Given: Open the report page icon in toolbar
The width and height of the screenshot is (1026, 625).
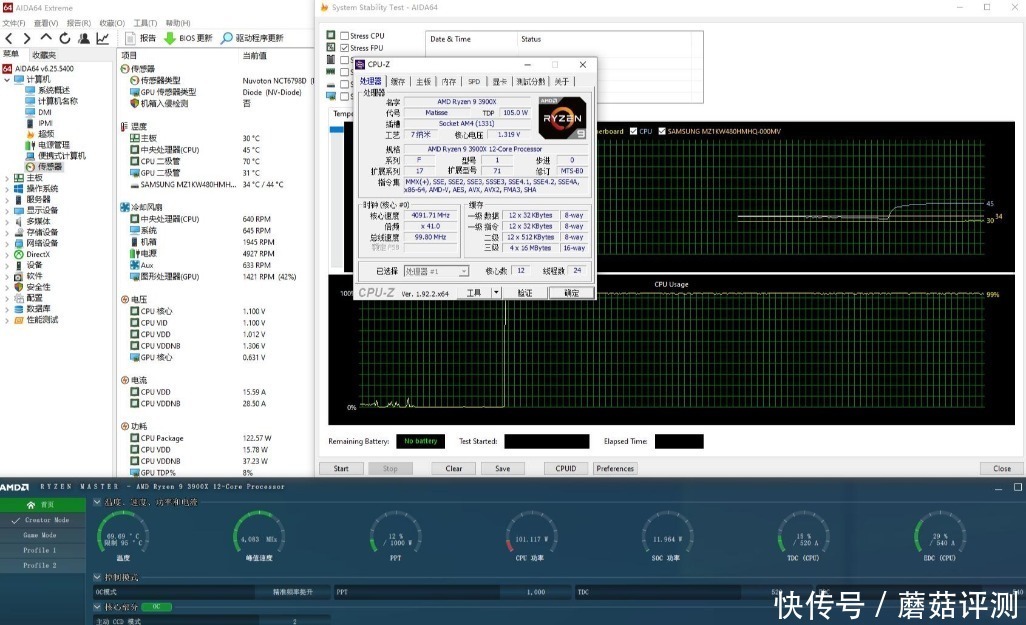Looking at the screenshot, I should [x=129, y=38].
